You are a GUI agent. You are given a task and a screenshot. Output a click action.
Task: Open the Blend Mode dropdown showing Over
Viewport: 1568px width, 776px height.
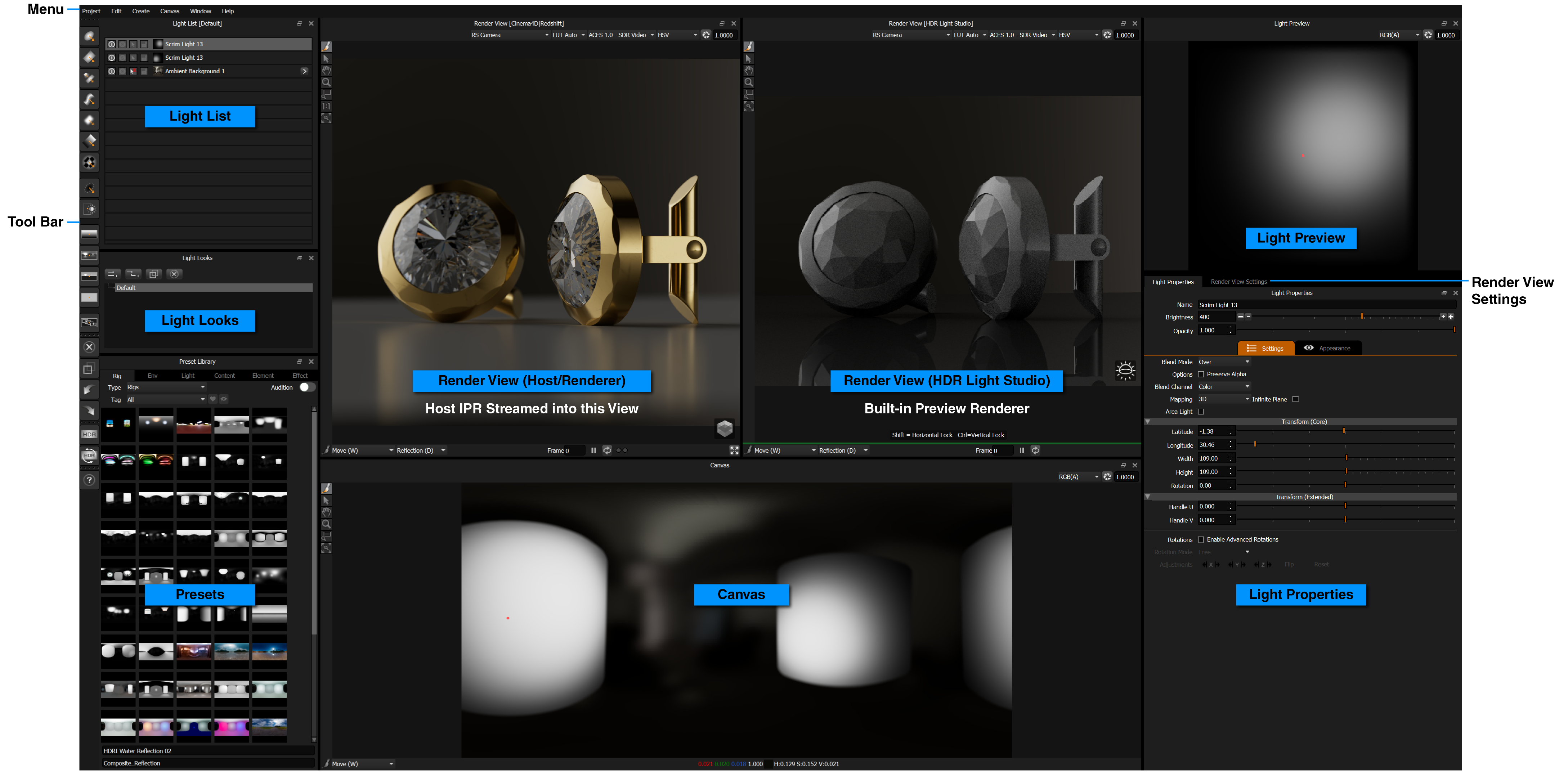click(x=1223, y=362)
